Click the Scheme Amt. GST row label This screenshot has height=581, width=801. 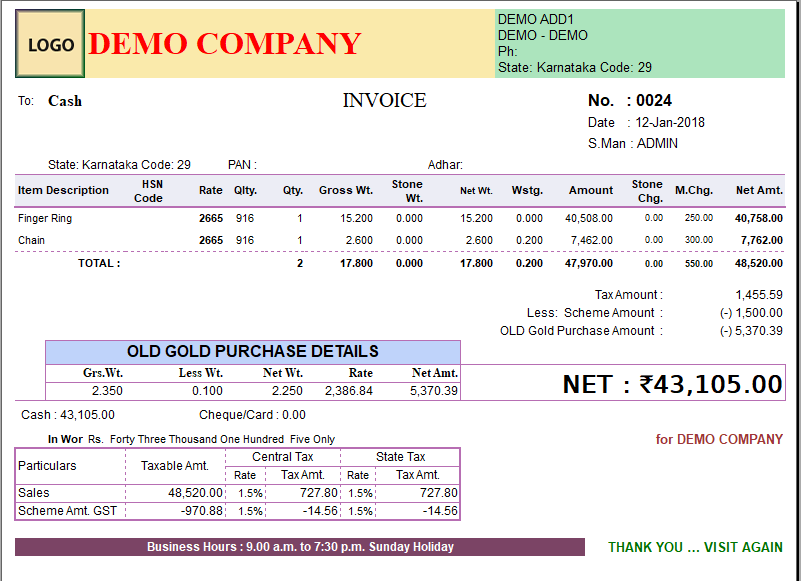pyautogui.click(x=67, y=511)
